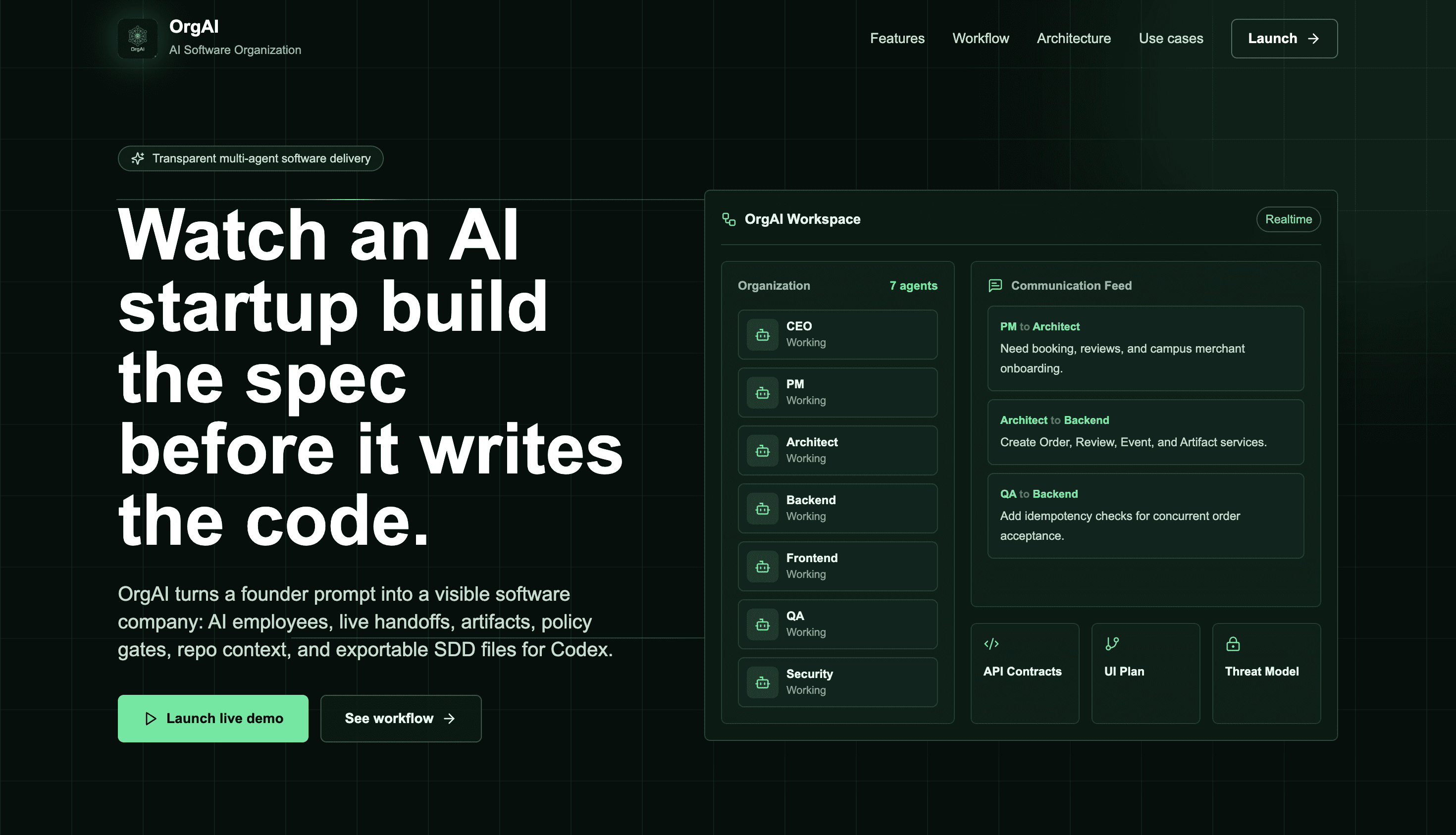
Task: Click the '7 agents' count text
Action: (x=914, y=286)
